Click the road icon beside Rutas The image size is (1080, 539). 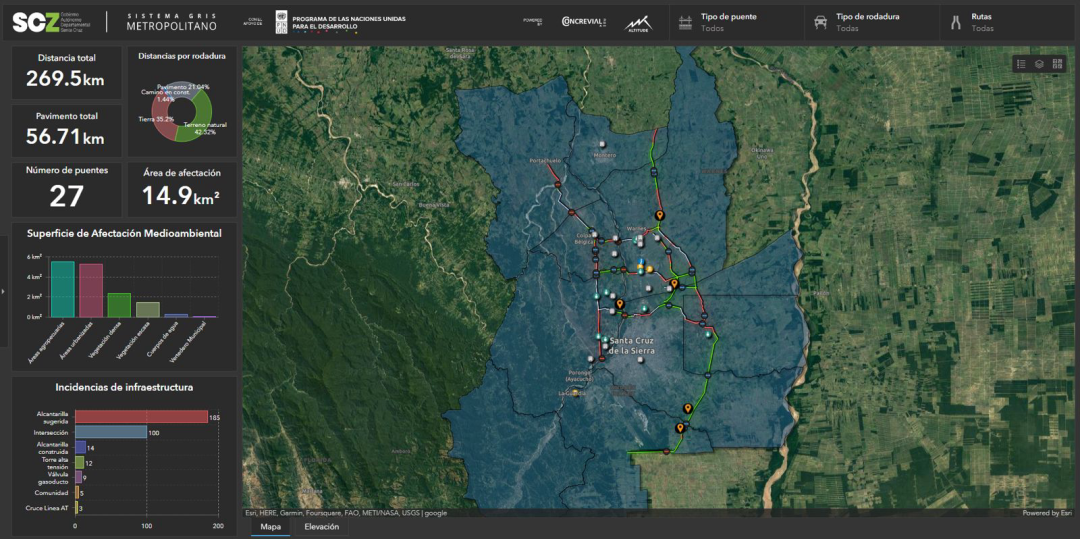pyautogui.click(x=955, y=23)
